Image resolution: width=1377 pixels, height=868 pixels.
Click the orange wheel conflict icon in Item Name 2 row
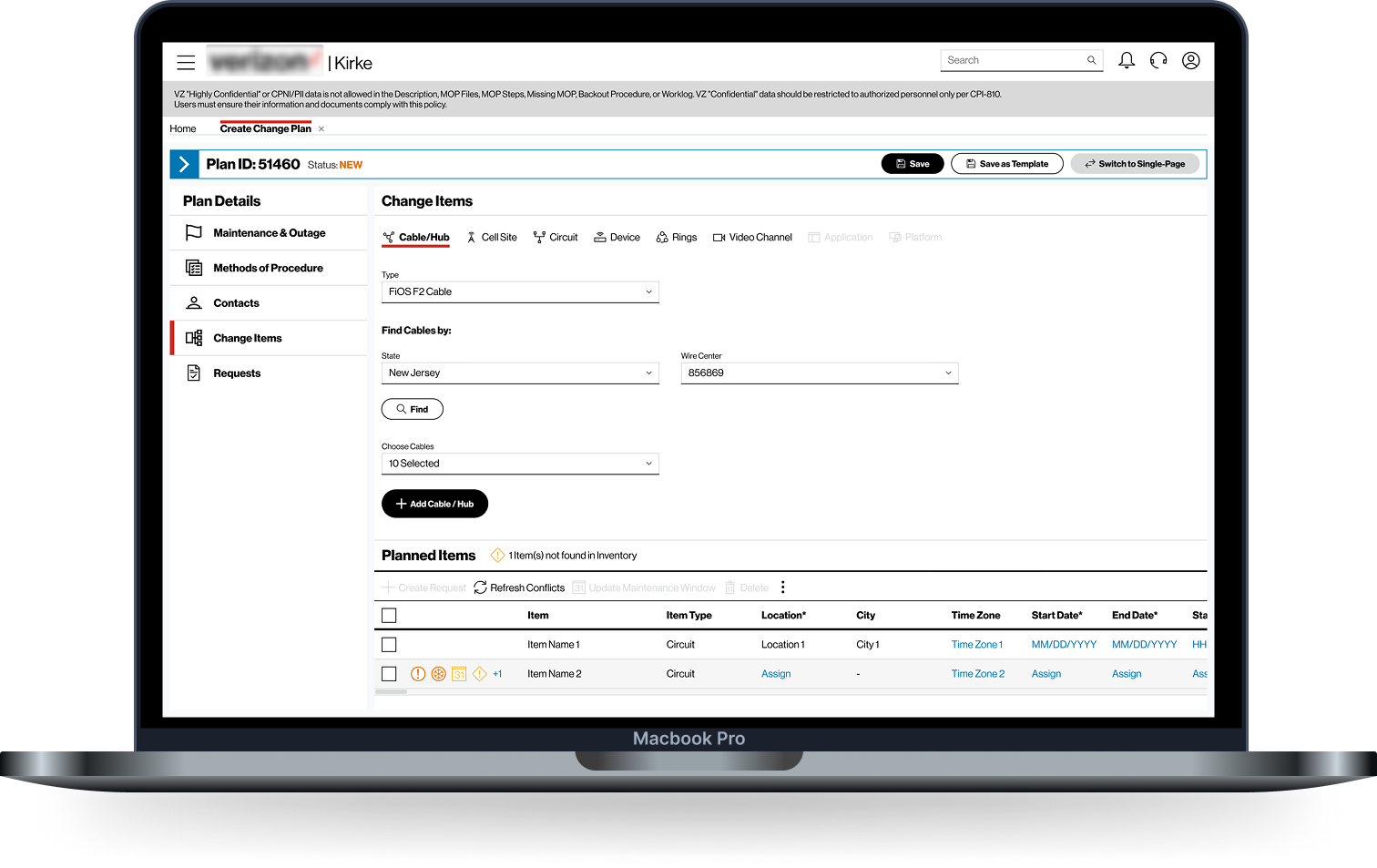tap(439, 674)
